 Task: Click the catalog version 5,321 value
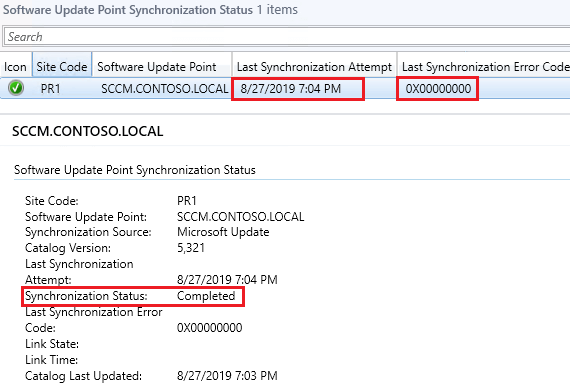(191, 248)
